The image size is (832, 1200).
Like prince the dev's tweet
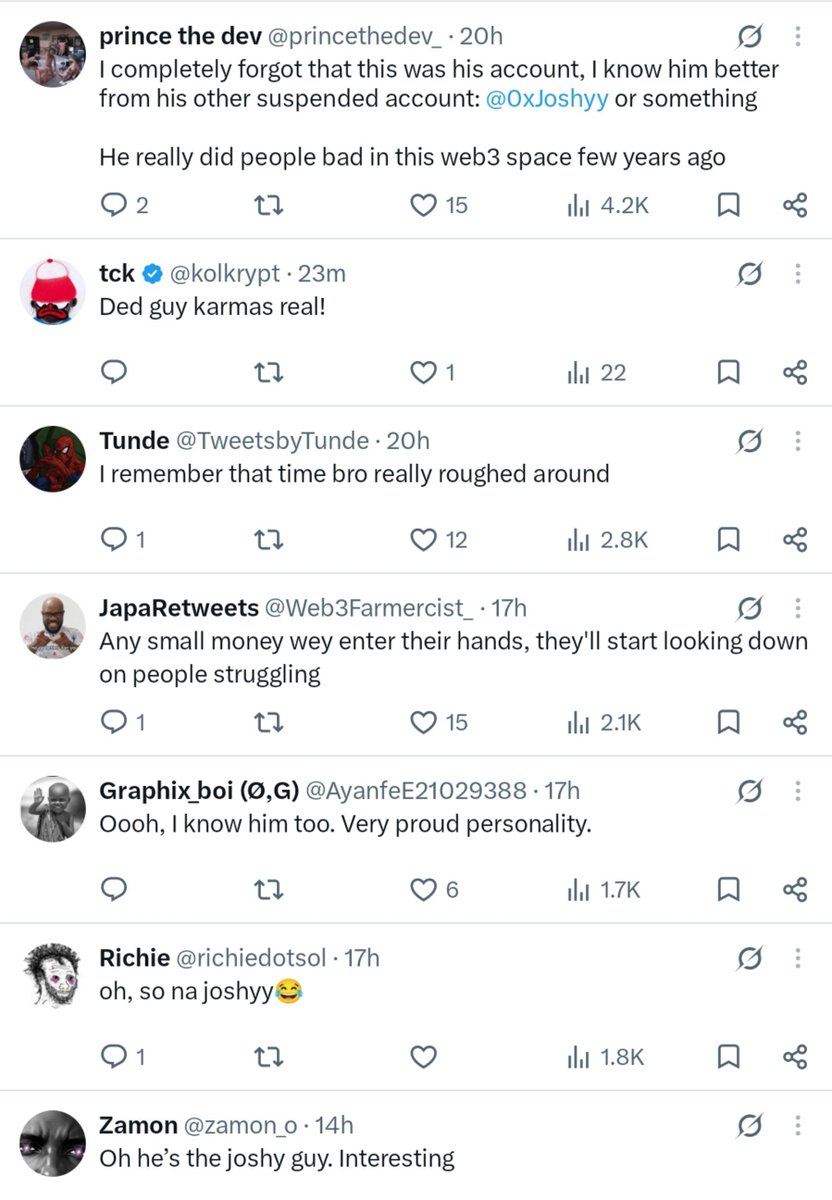click(425, 206)
